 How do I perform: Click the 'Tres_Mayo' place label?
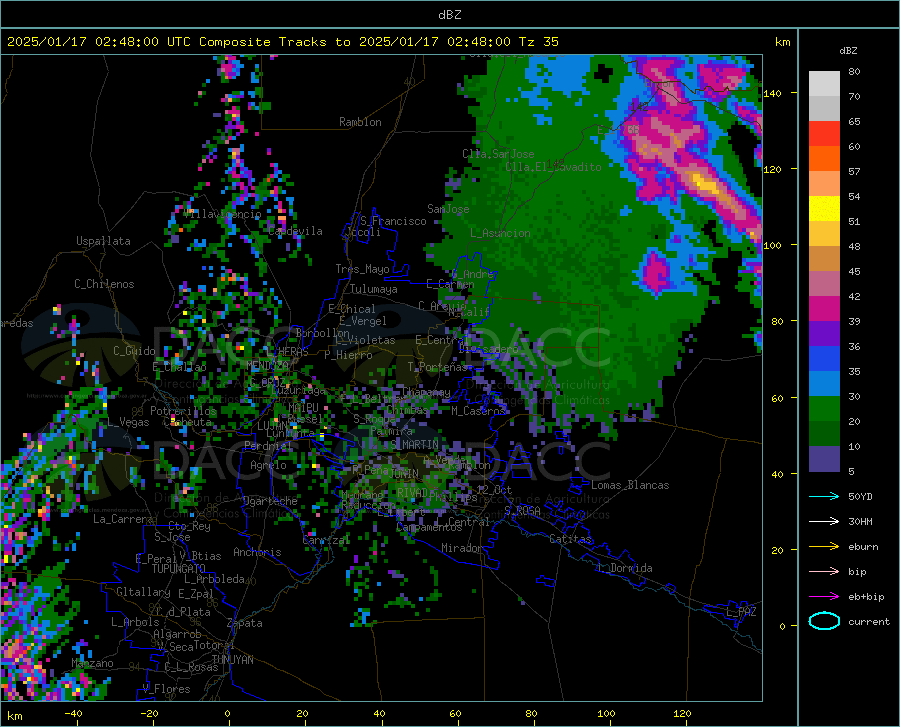click(362, 269)
